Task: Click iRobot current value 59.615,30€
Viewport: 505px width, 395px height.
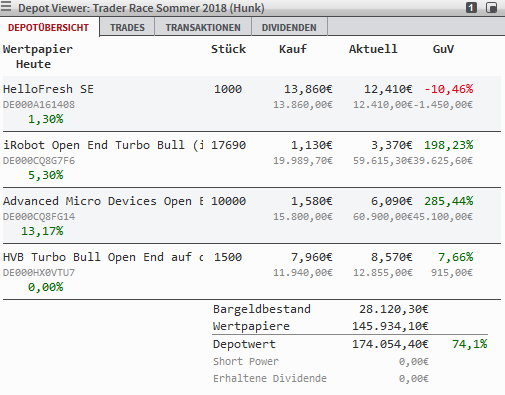Action: (x=383, y=161)
